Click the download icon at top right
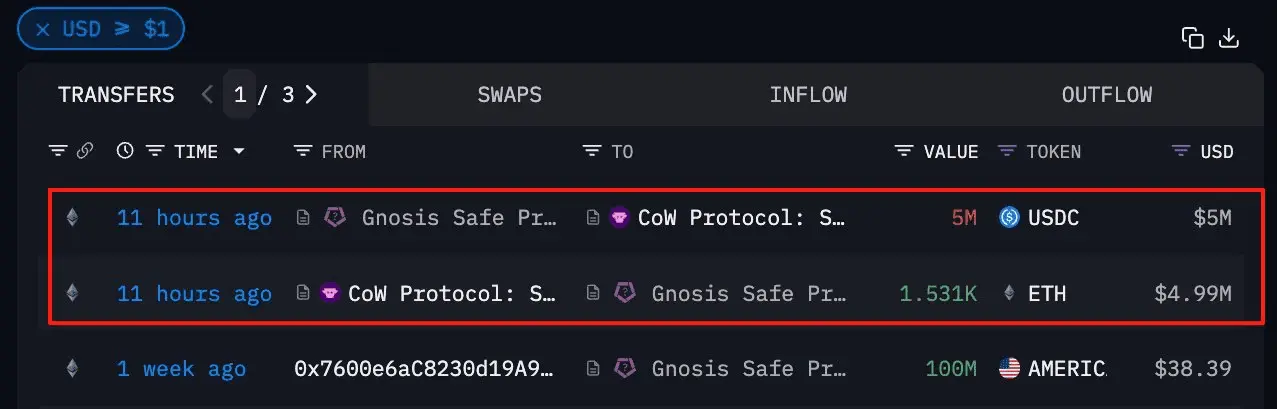 tap(1229, 38)
